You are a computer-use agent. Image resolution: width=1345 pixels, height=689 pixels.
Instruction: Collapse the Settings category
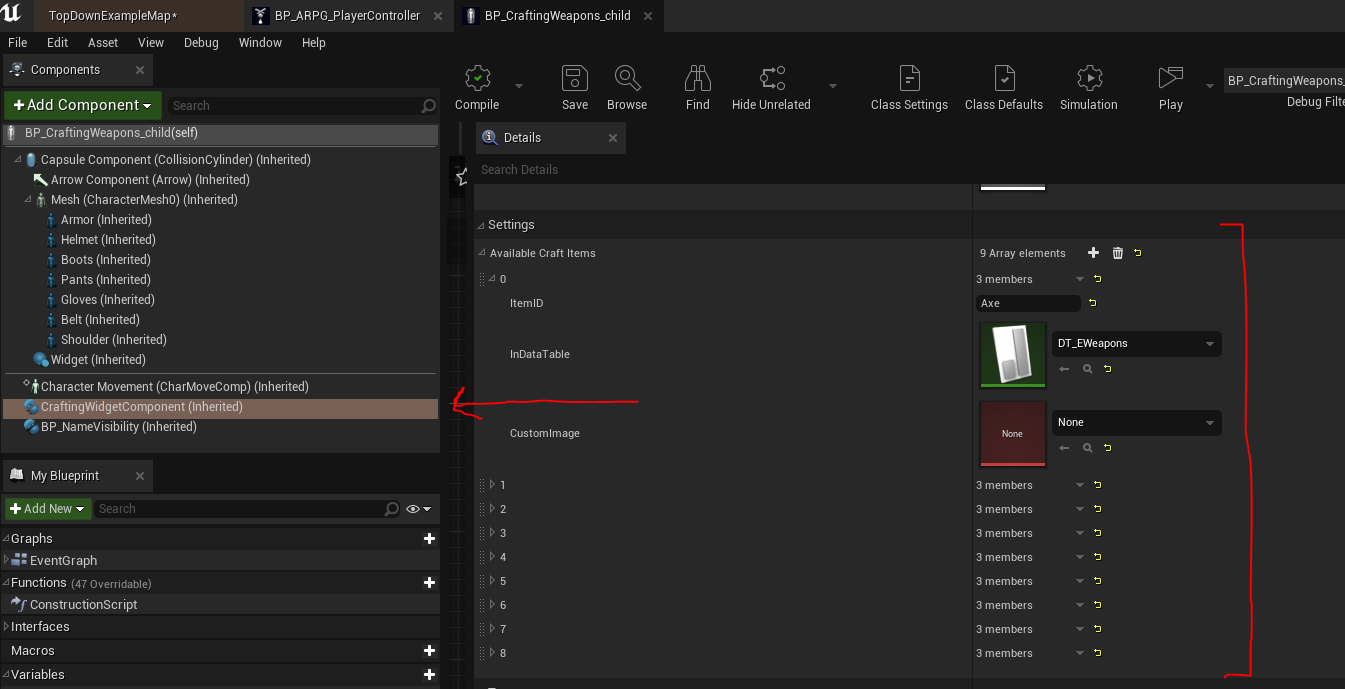[x=481, y=225]
